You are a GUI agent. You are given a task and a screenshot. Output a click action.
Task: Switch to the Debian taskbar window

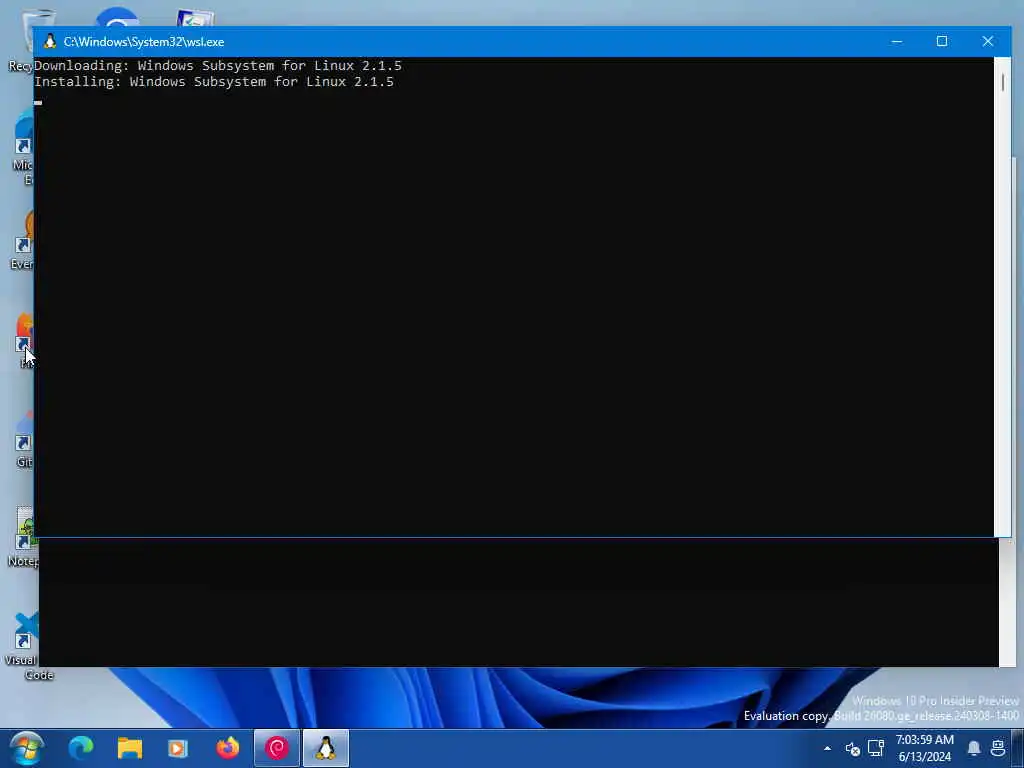[x=277, y=748]
